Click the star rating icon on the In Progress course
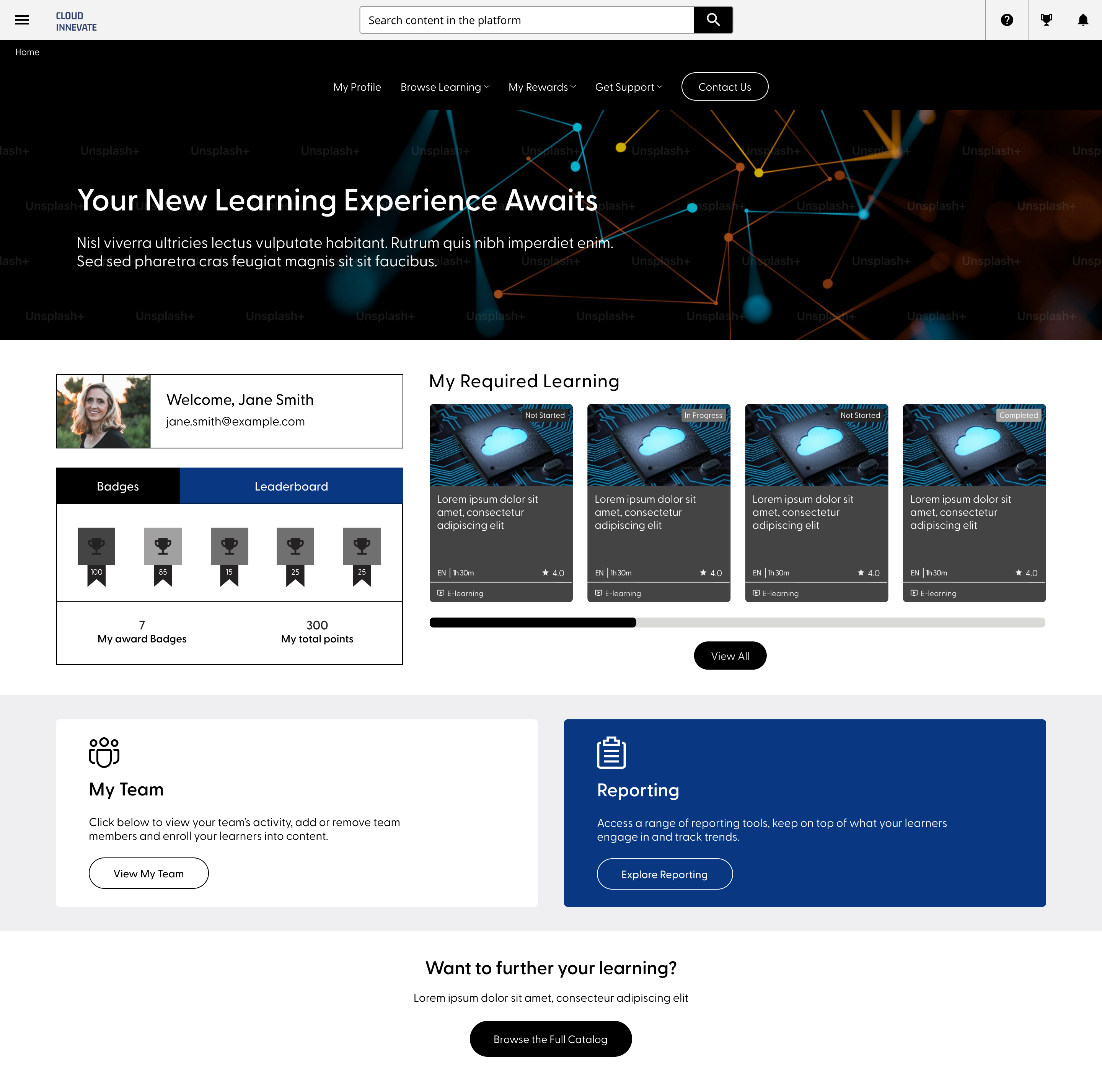 703,572
